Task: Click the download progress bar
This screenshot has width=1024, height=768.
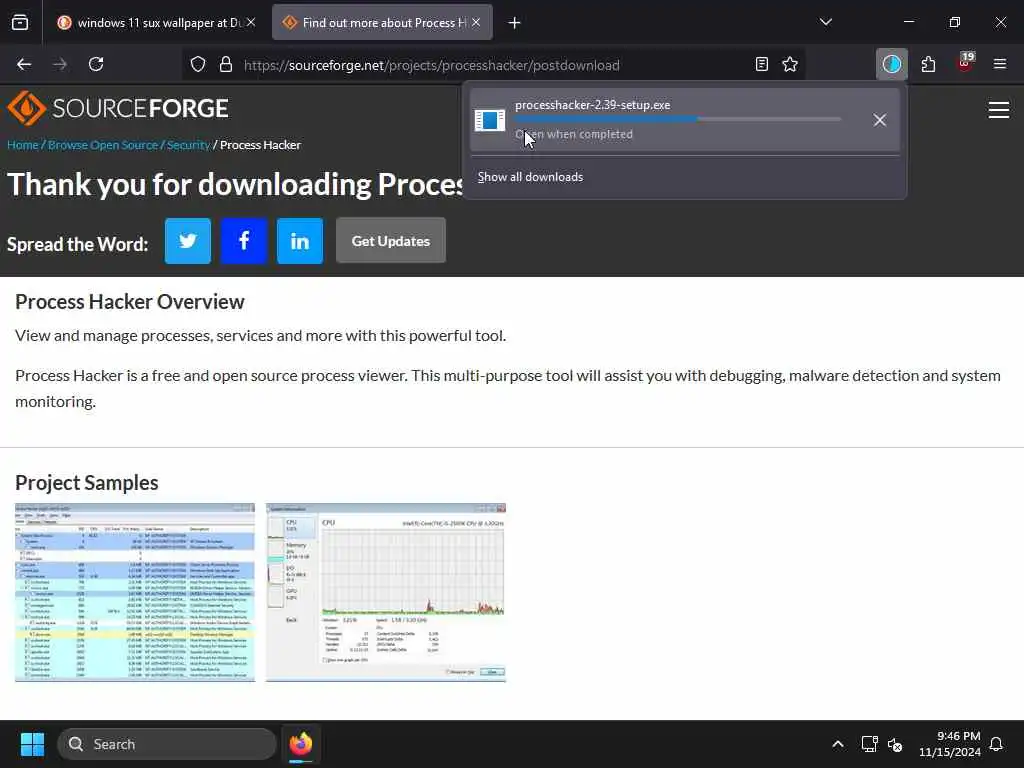Action: coord(678,120)
